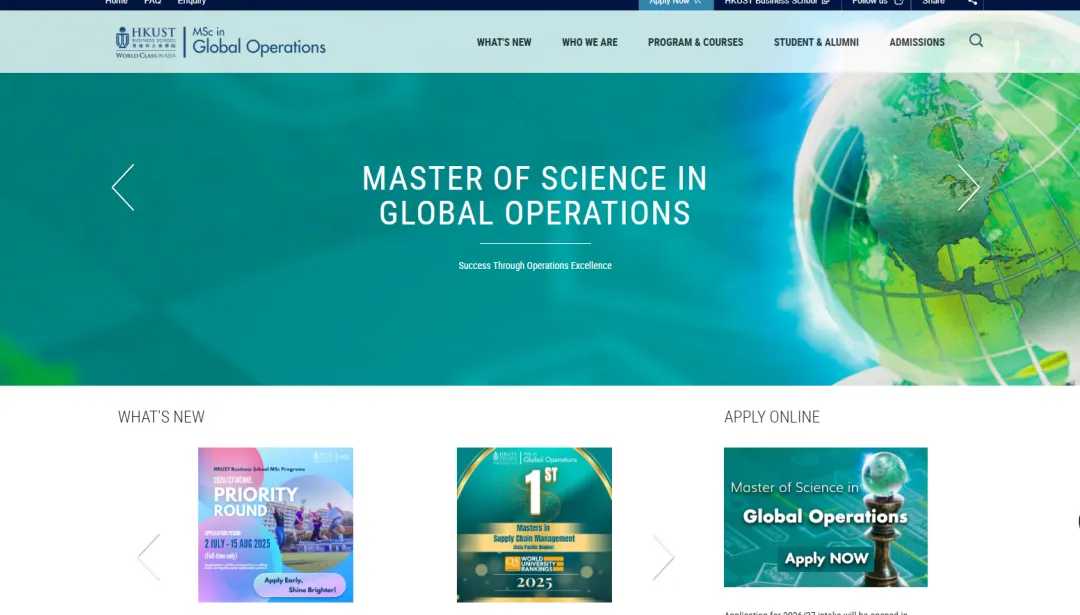This screenshot has height=615, width=1080.
Task: Open the HKUST Business School external link
Action: 776,3
